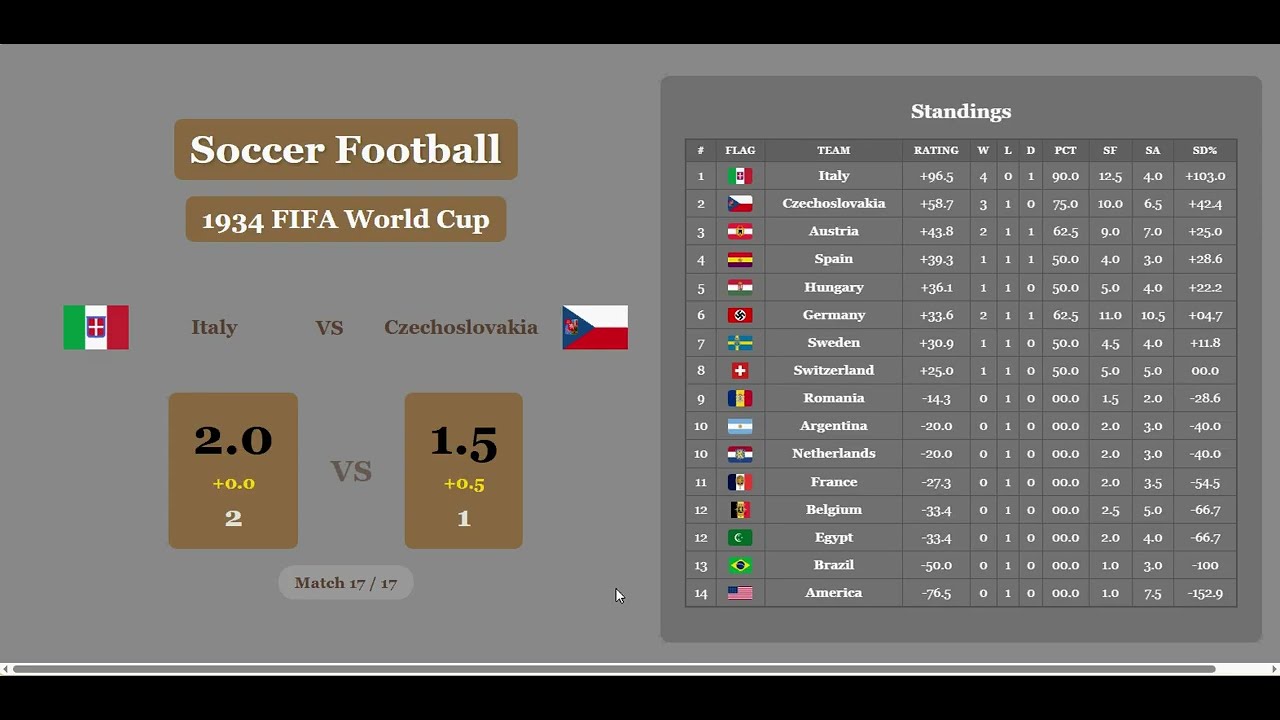Viewport: 1280px width, 720px height.
Task: Click the D column header
Action: [x=1031, y=150]
